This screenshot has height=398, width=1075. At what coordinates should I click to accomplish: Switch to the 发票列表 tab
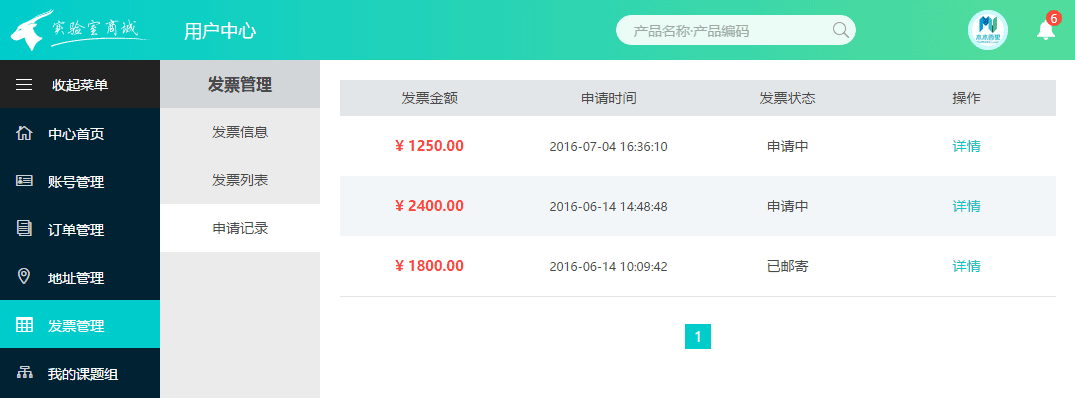(x=240, y=180)
